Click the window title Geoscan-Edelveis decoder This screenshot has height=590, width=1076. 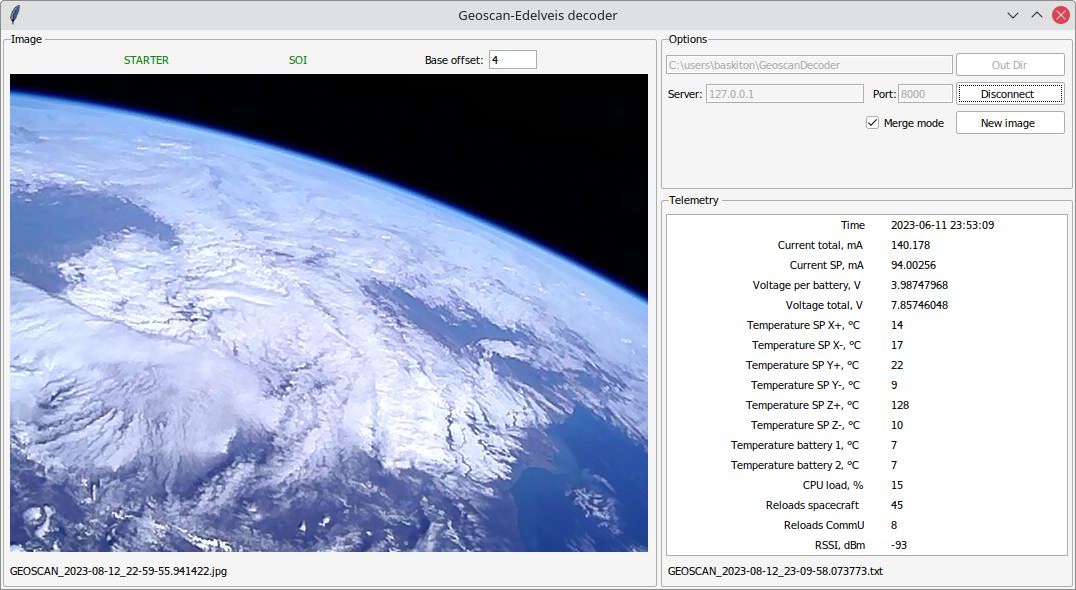point(538,15)
